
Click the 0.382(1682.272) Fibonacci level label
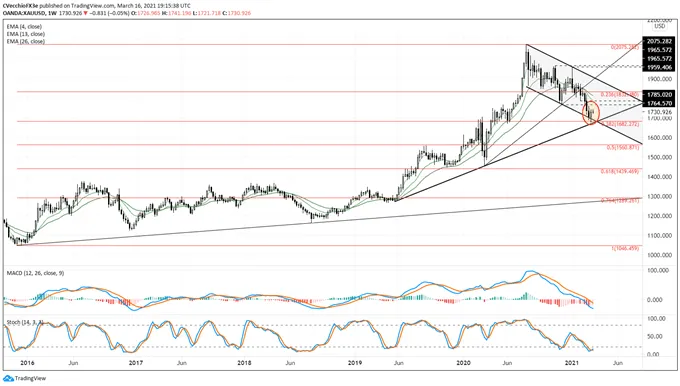click(x=620, y=124)
